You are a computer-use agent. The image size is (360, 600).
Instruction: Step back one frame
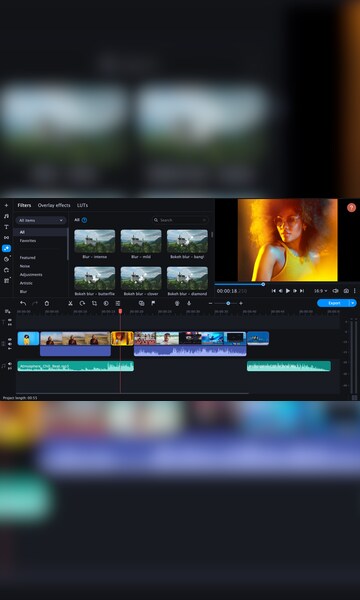coord(281,291)
